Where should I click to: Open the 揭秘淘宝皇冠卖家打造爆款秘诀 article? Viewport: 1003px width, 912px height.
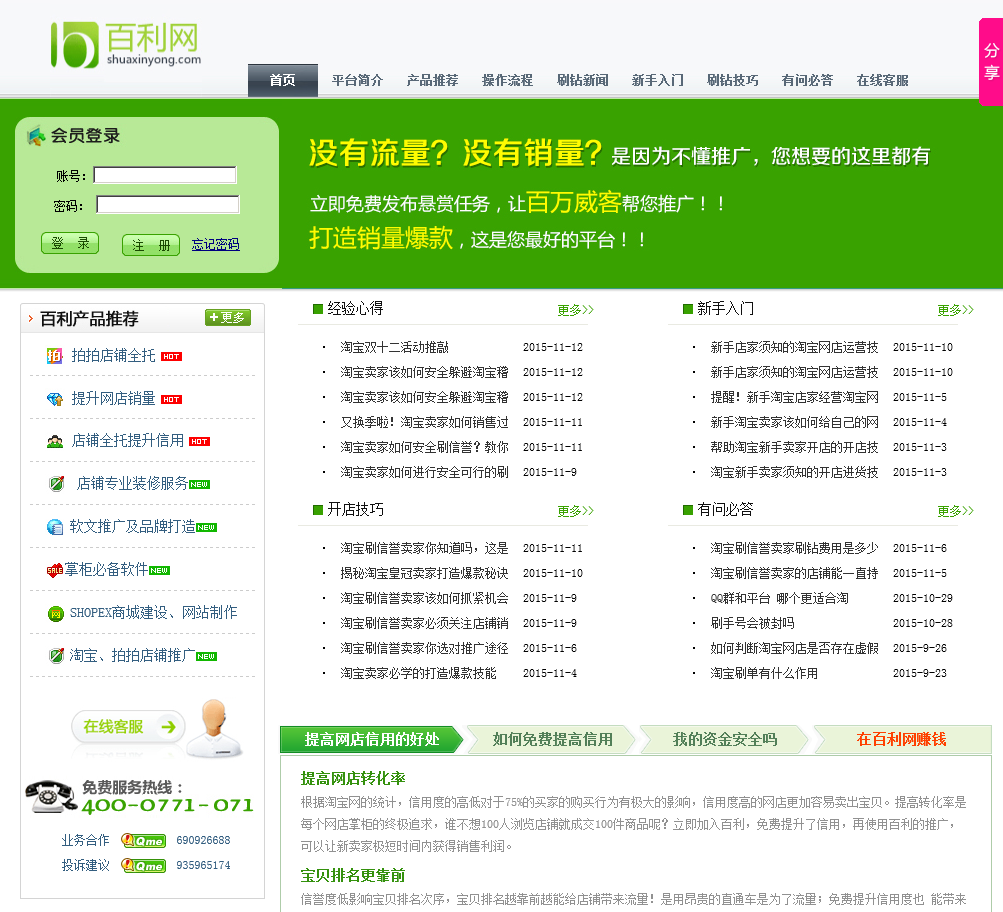424,573
